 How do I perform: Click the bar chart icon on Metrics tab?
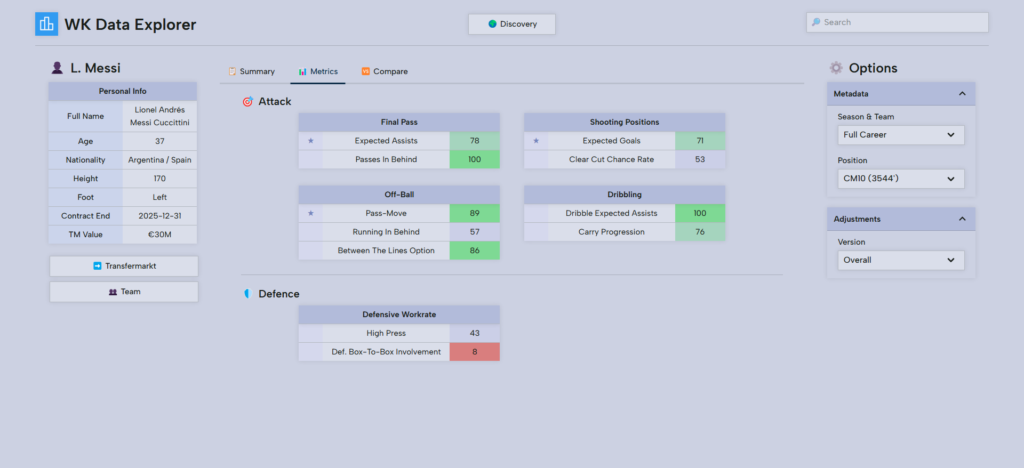coord(302,72)
